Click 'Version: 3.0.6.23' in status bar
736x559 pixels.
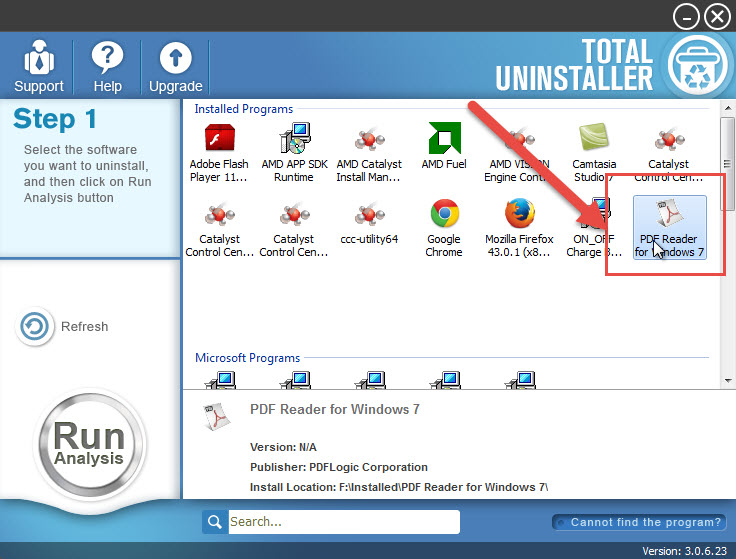[x=684, y=551]
